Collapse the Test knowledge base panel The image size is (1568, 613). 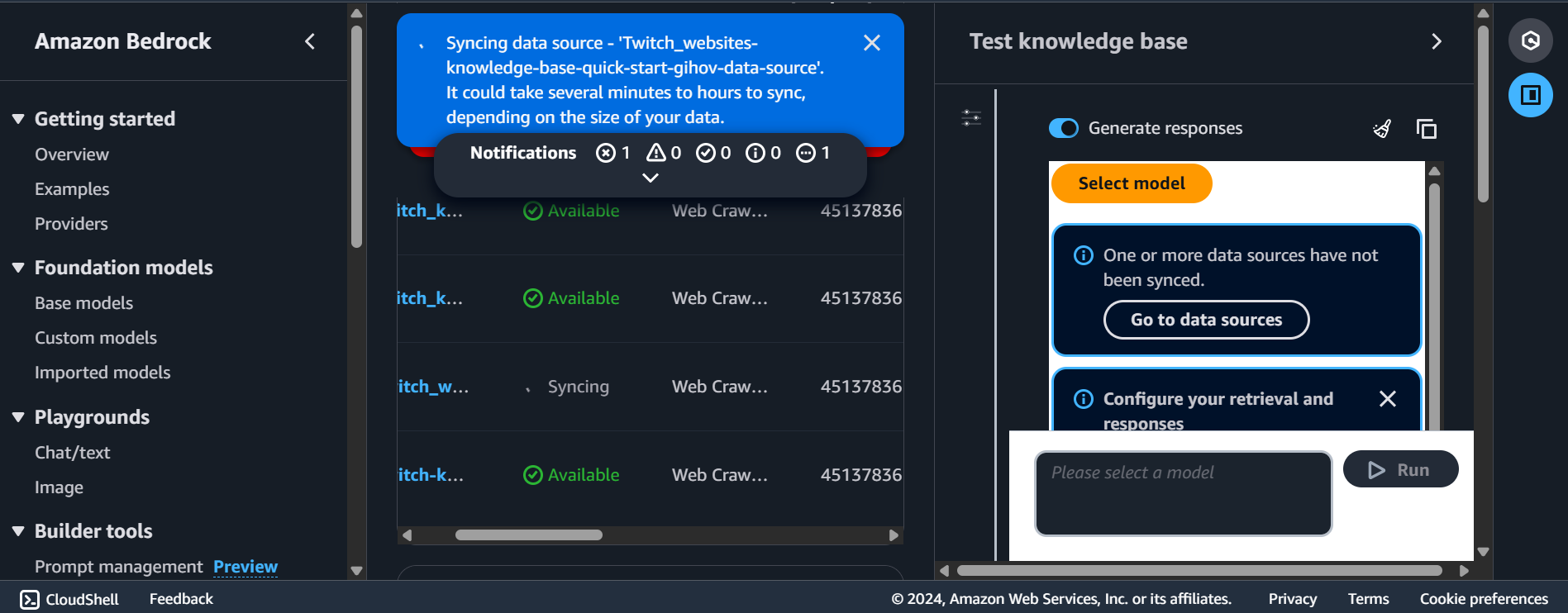tap(1437, 41)
